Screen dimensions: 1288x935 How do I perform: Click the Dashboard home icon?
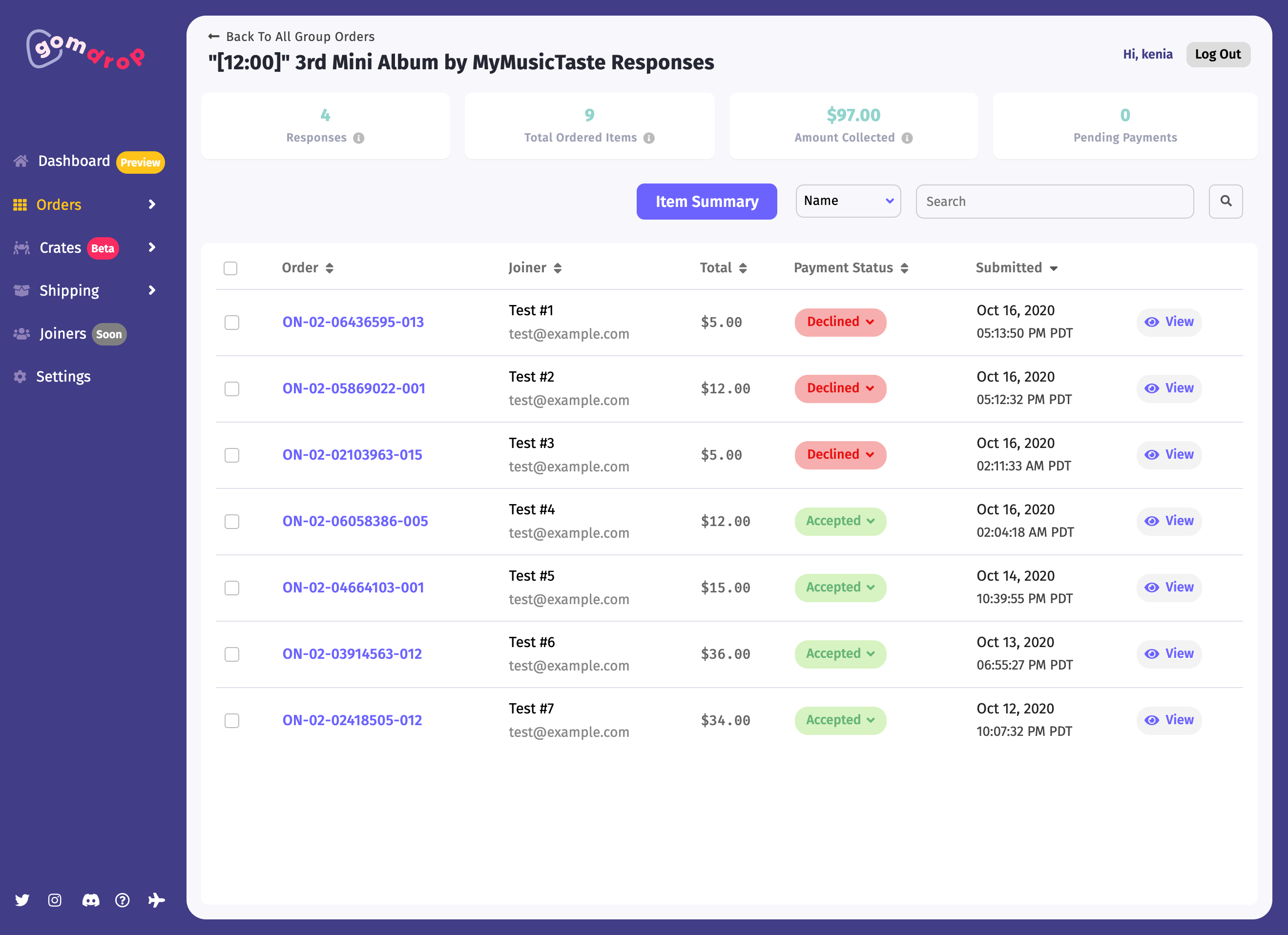[21, 161]
